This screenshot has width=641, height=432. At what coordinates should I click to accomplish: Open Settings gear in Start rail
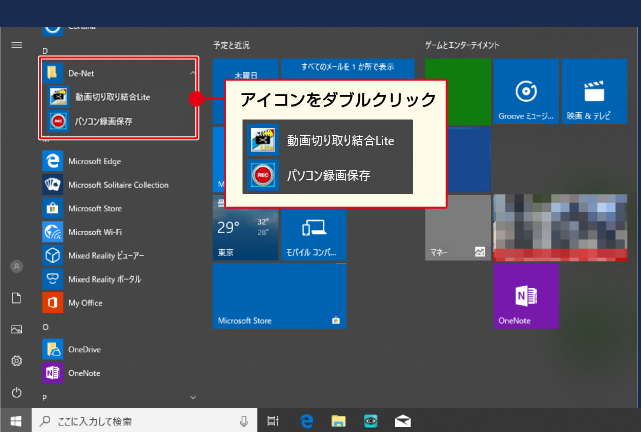coord(16,361)
